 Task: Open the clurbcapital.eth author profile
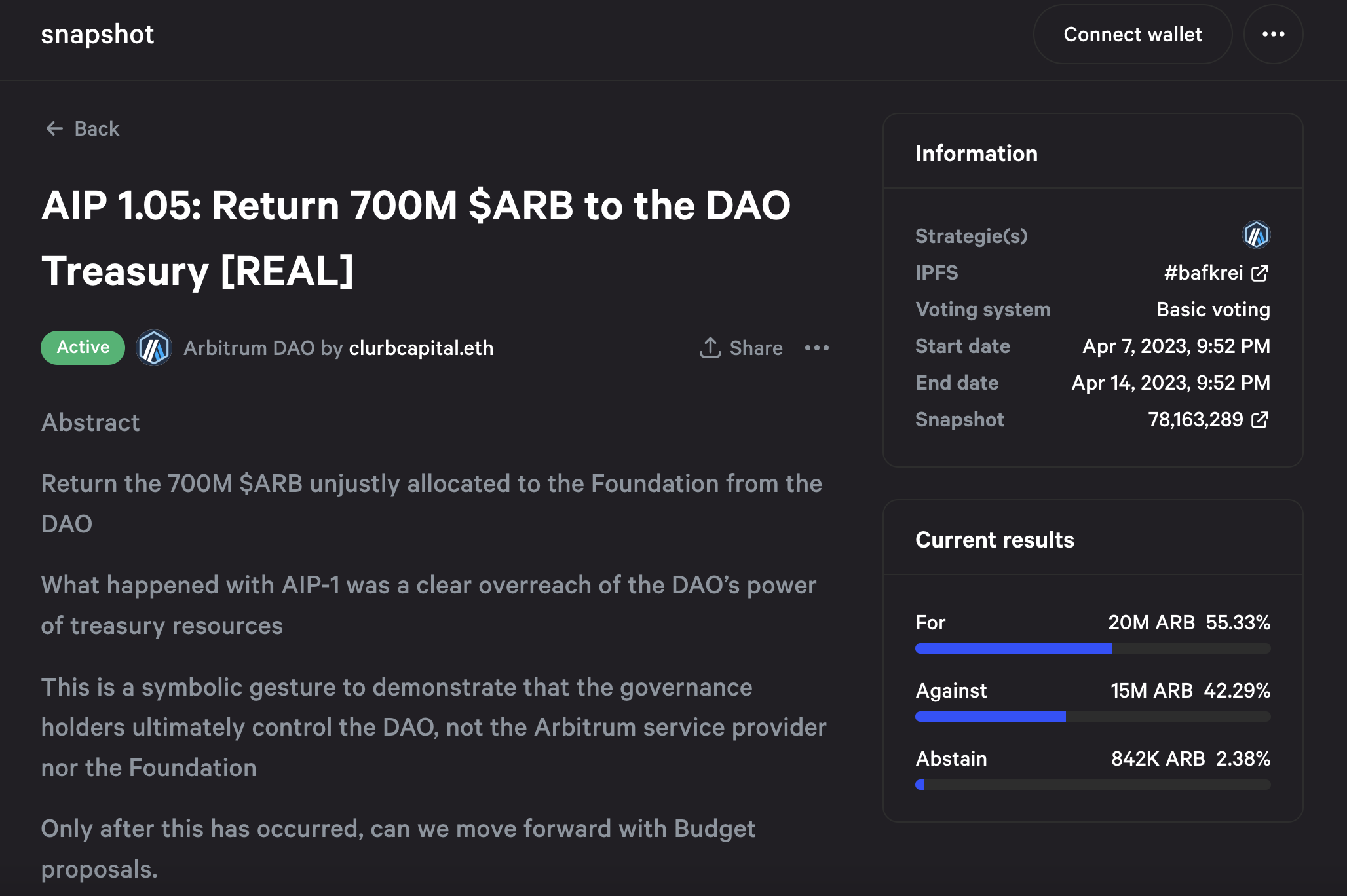[x=421, y=348]
